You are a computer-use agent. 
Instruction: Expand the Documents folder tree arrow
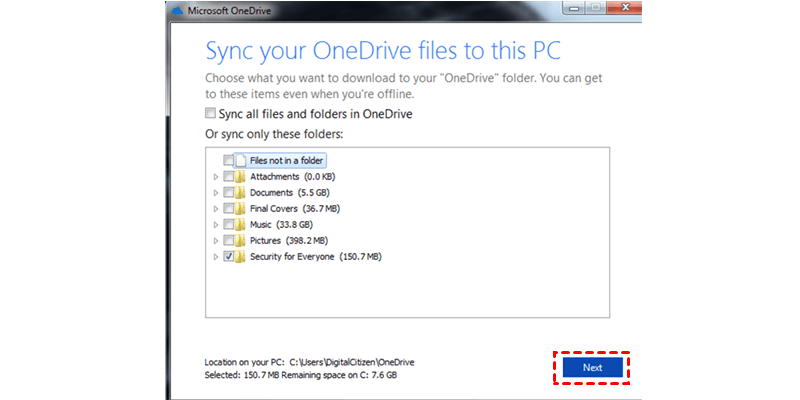coord(216,193)
